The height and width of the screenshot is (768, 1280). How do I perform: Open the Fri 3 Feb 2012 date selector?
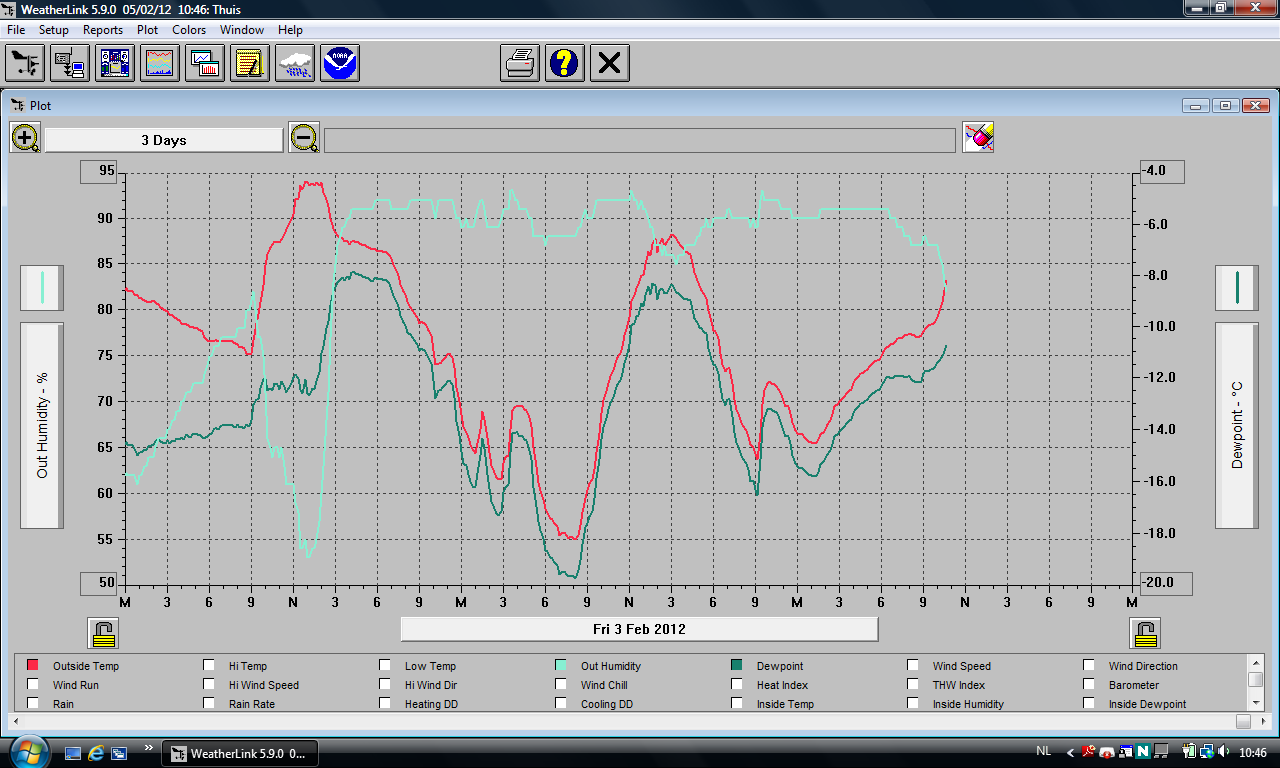click(x=639, y=629)
